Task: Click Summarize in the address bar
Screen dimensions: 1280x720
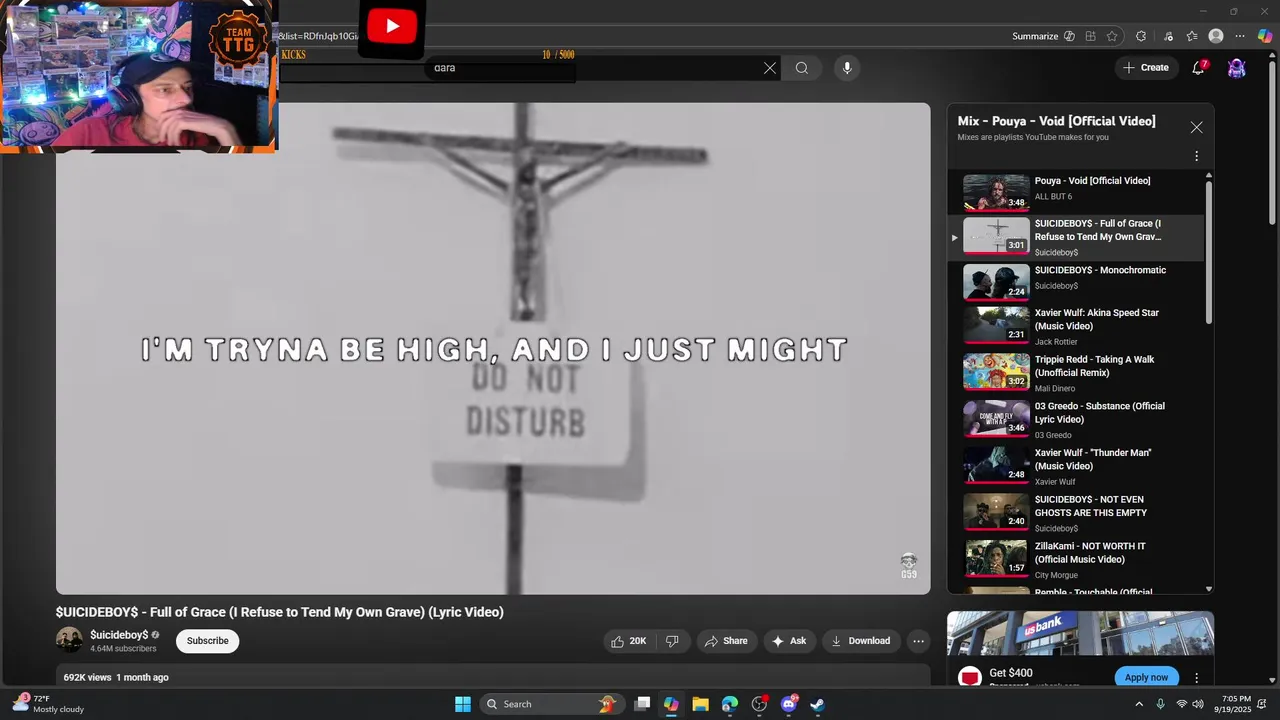Action: tap(1035, 36)
